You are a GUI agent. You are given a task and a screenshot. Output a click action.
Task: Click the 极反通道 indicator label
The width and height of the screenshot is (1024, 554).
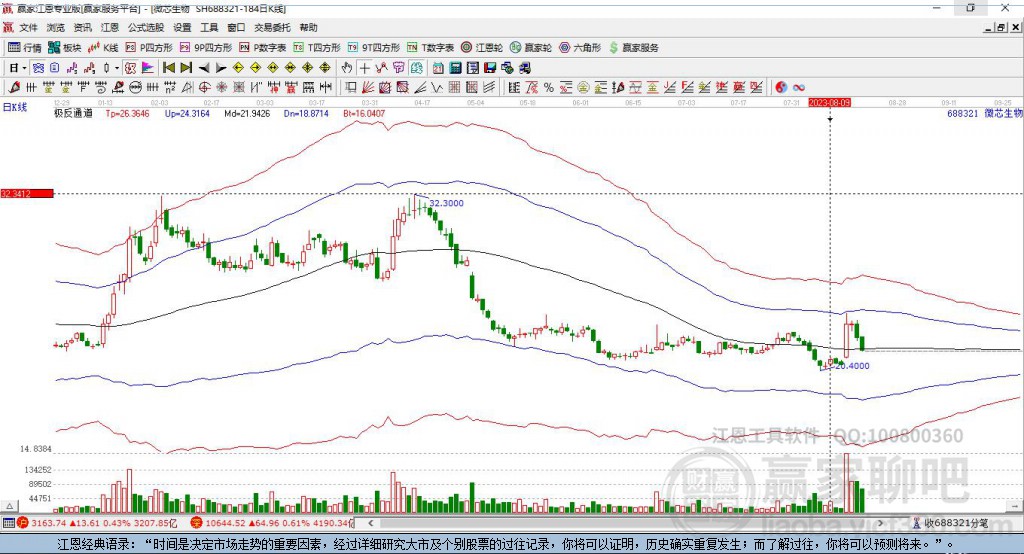(x=73, y=114)
